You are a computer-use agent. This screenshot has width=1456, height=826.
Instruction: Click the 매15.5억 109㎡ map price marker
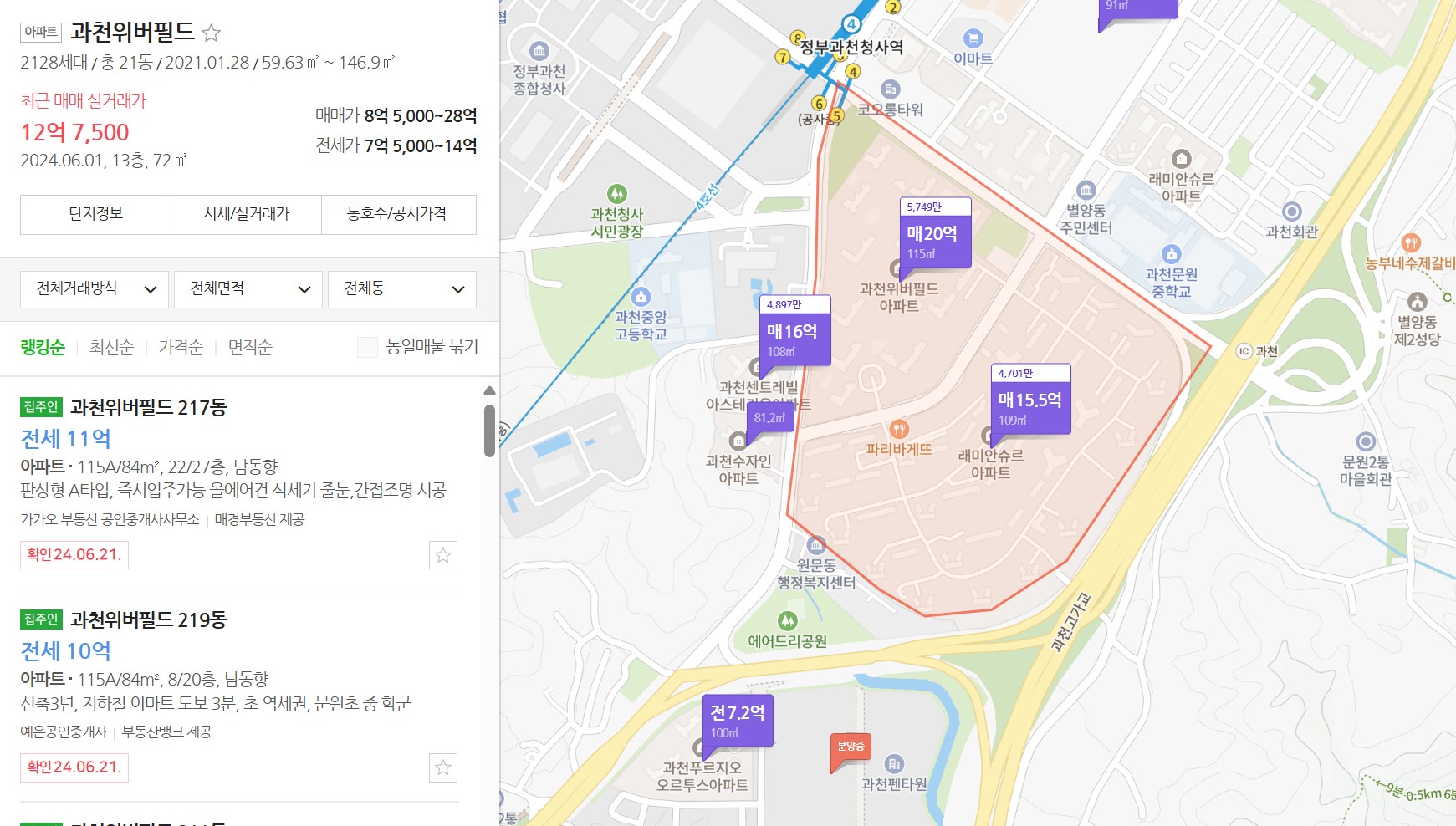[1030, 400]
